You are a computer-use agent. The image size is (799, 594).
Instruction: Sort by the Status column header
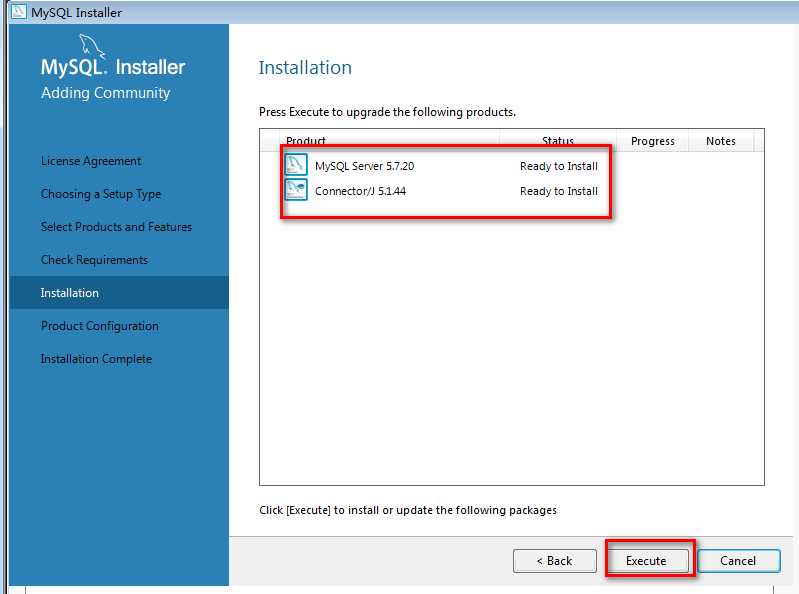(x=558, y=141)
